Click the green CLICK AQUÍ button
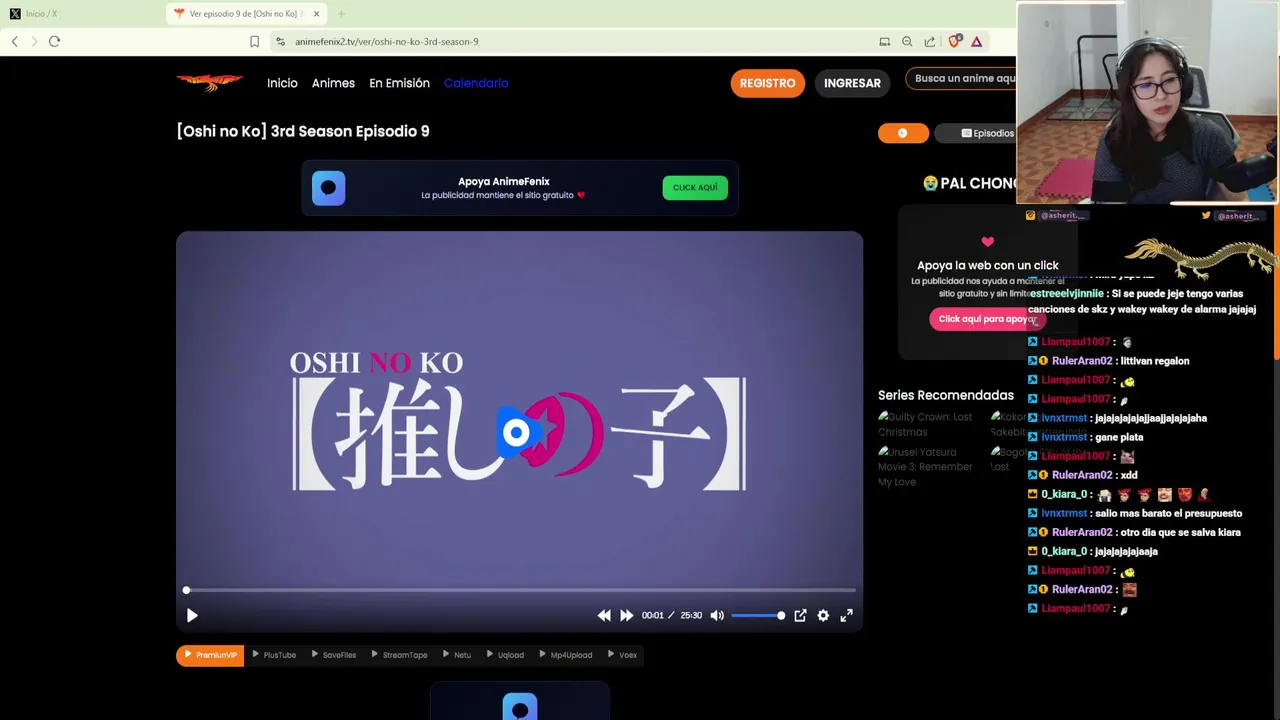Screen dimensions: 1280x720 [x=695, y=187]
